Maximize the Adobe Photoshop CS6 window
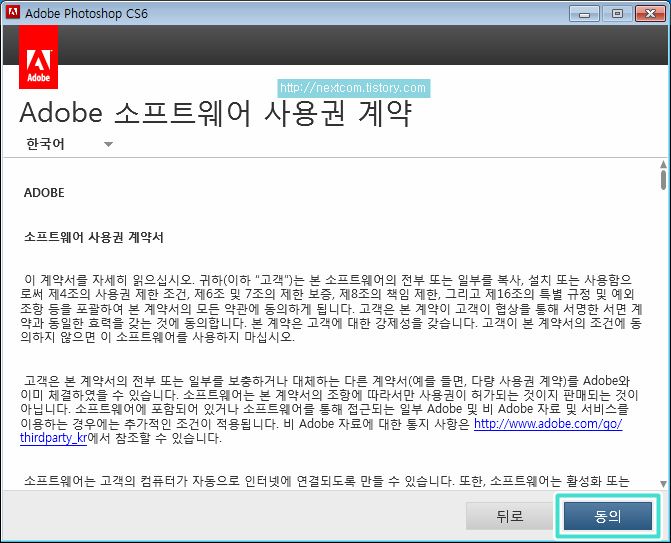The image size is (671, 543). [x=617, y=14]
